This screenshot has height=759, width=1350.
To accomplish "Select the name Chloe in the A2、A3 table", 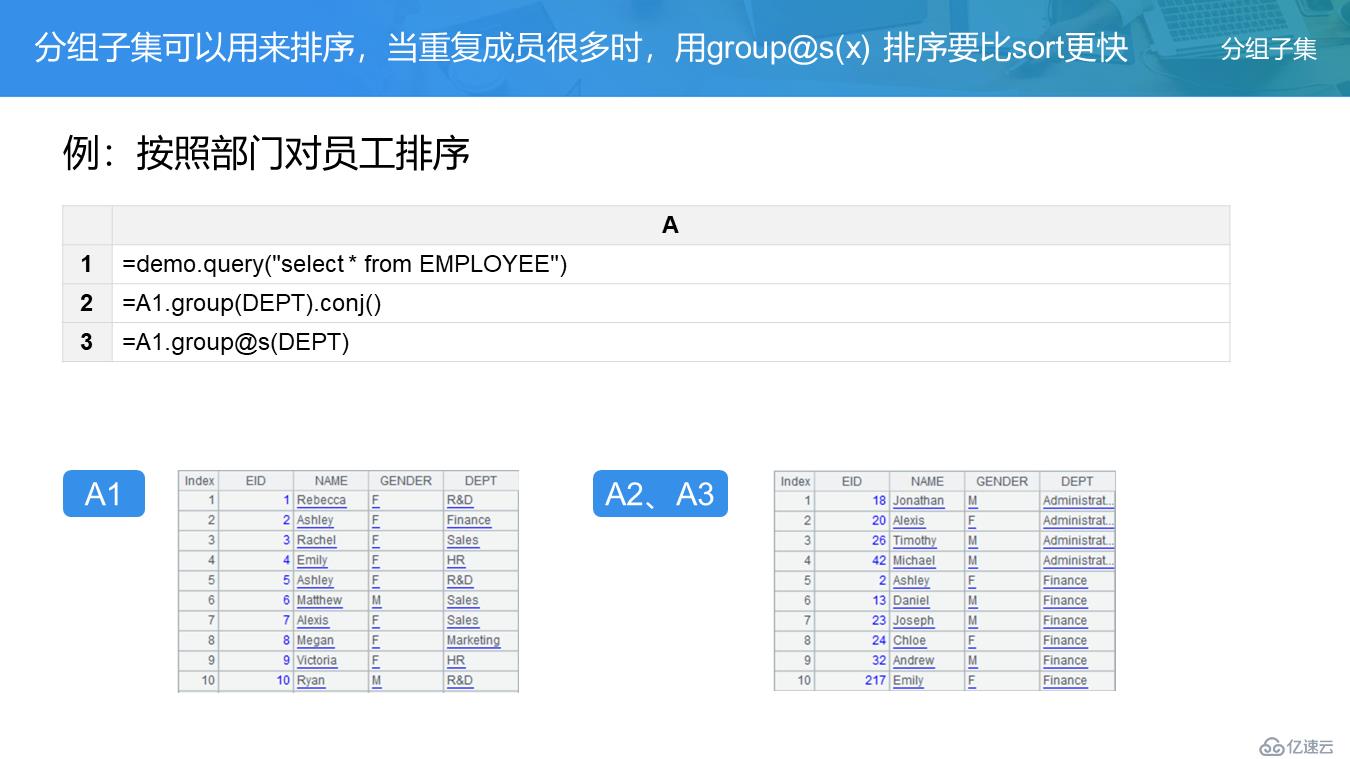I will pyautogui.click(x=909, y=640).
